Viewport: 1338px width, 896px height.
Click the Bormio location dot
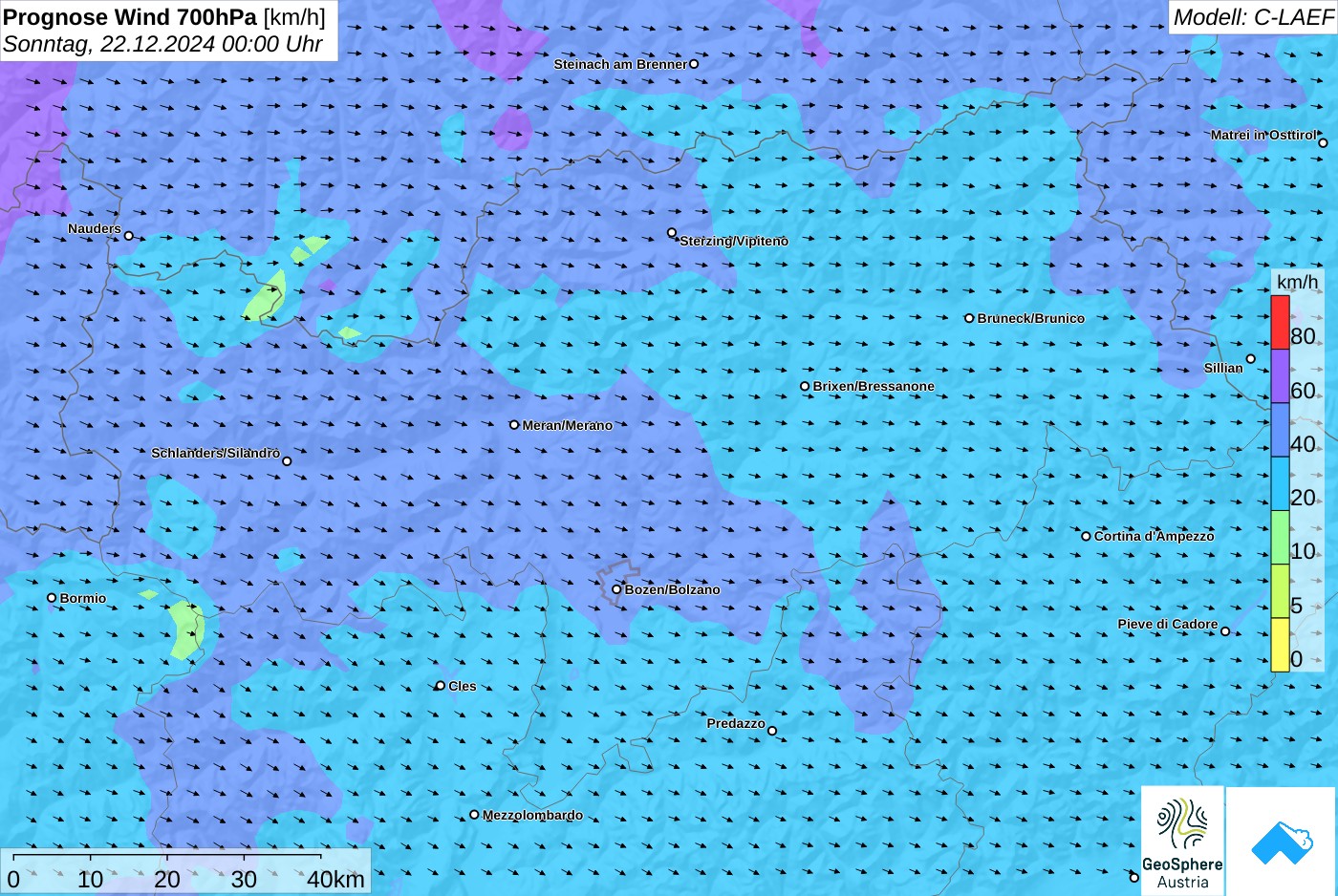click(52, 598)
